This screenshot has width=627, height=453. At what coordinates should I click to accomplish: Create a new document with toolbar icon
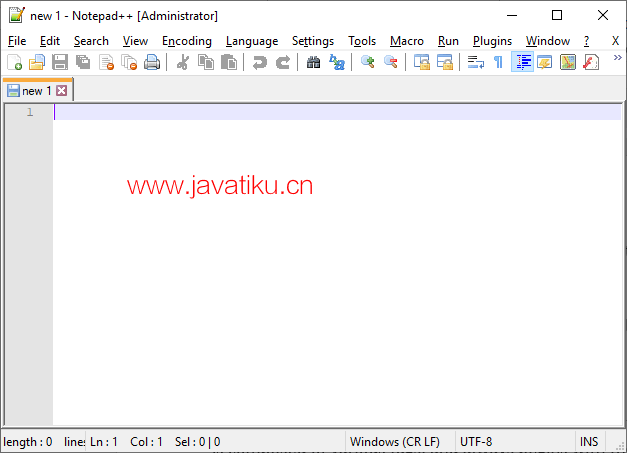click(14, 62)
